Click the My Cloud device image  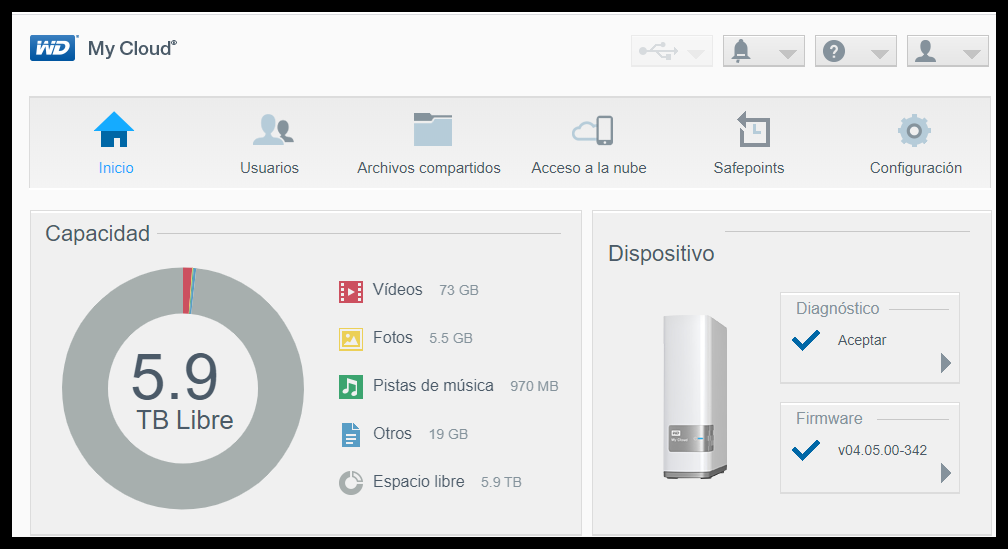(x=695, y=397)
